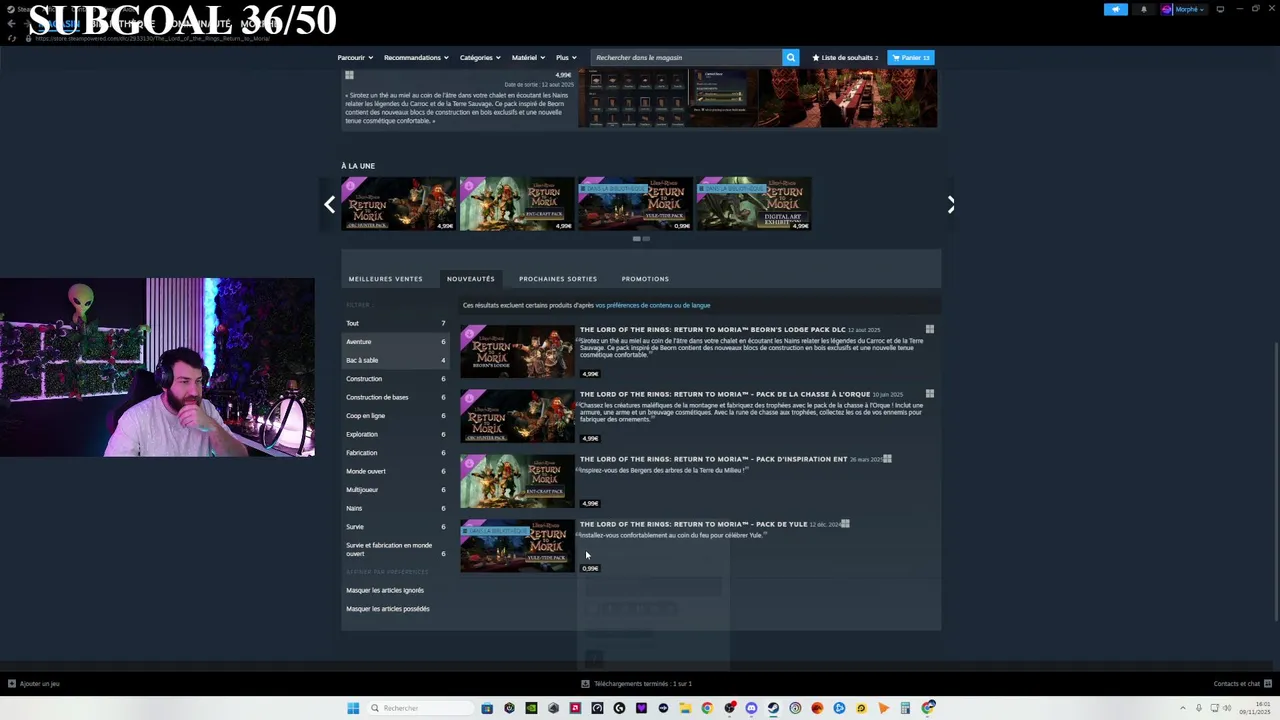Image resolution: width=1280 pixels, height=720 pixels.
Task: Click Windows platform icon on Beorn's Lodge row
Action: pyautogui.click(x=930, y=329)
